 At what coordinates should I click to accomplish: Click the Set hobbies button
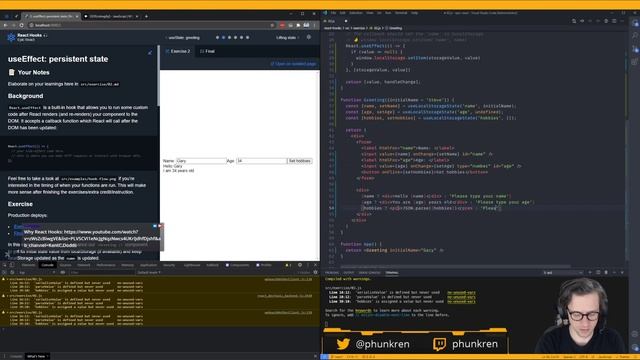[300, 161]
